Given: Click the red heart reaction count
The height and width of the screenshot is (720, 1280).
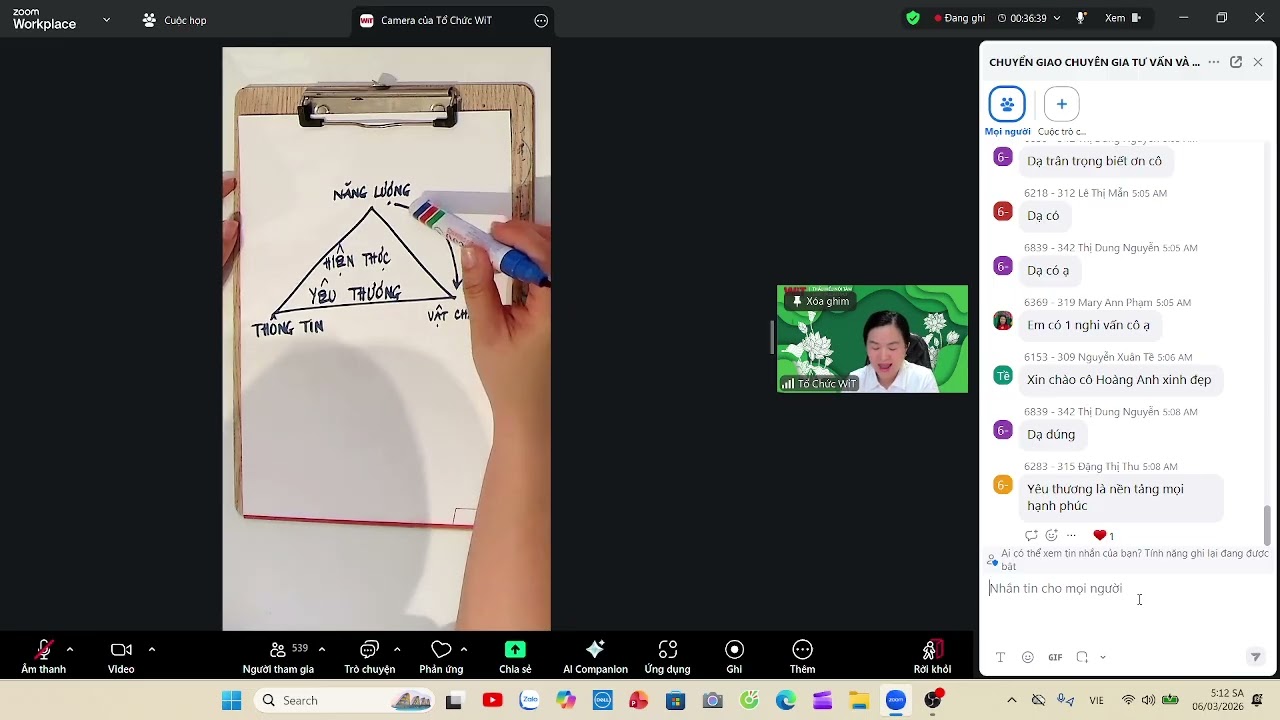Looking at the screenshot, I should (1104, 536).
